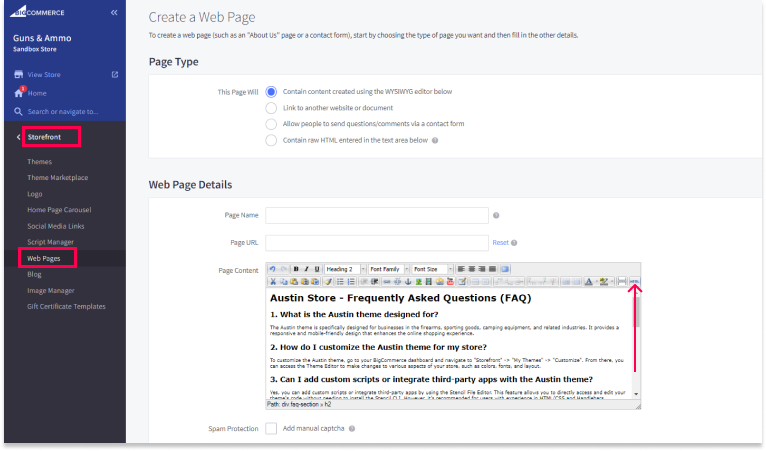Select Contain raw HTML page type

[271, 140]
